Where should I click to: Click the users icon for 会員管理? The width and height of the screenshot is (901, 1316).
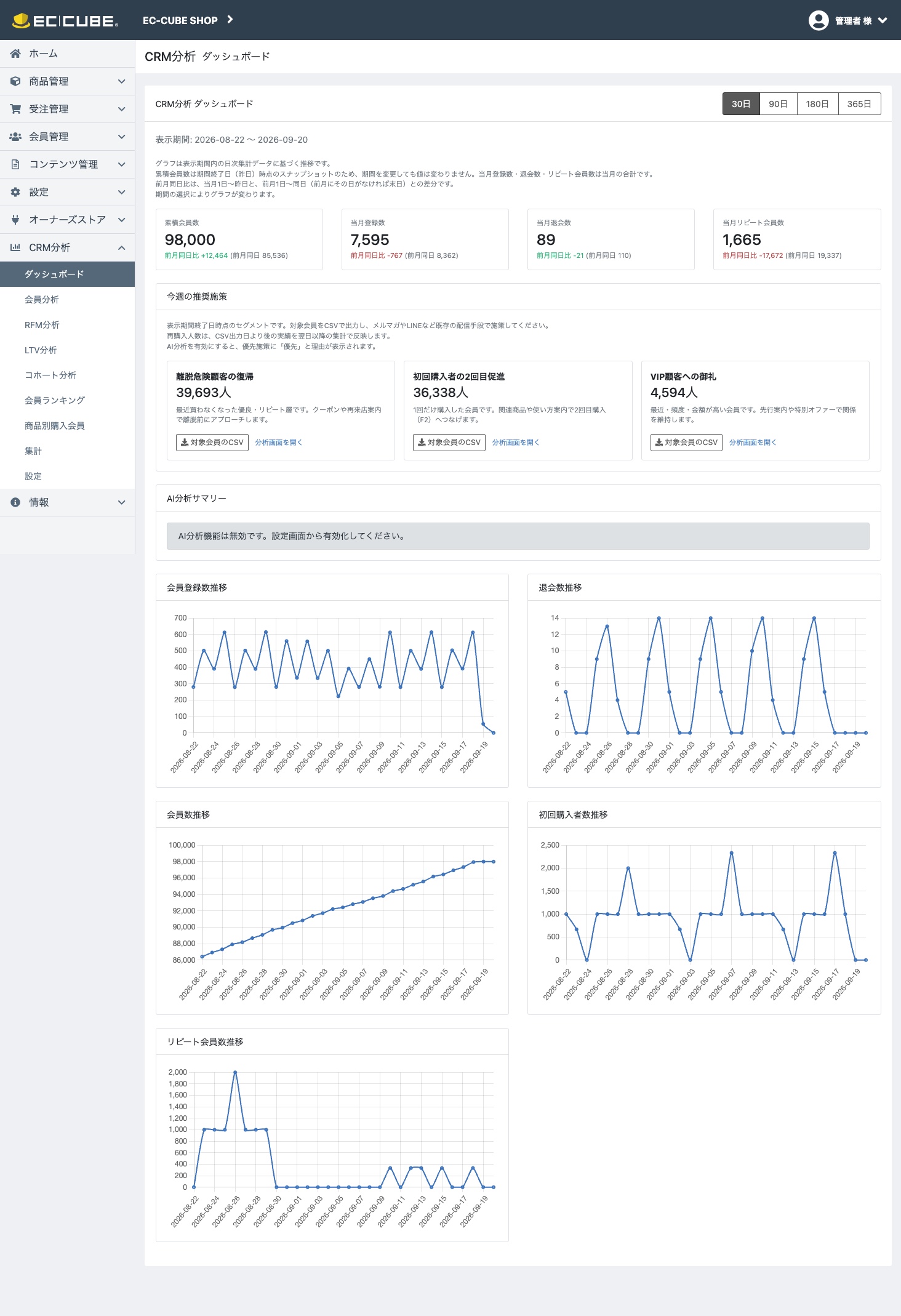[x=15, y=137]
